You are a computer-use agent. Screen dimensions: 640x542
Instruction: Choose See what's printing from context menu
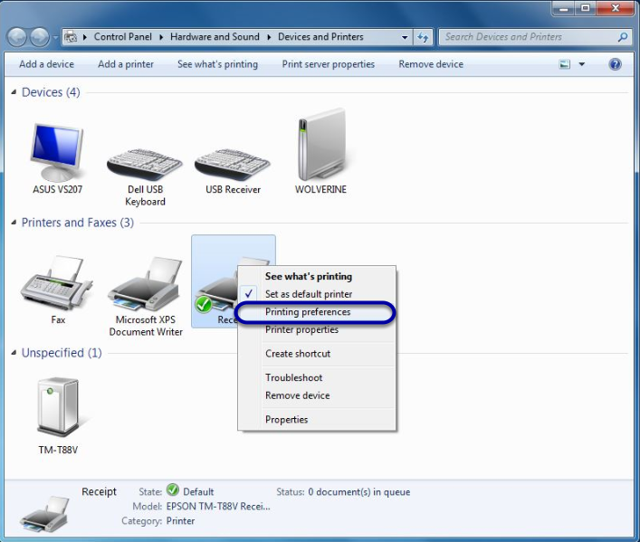317,276
